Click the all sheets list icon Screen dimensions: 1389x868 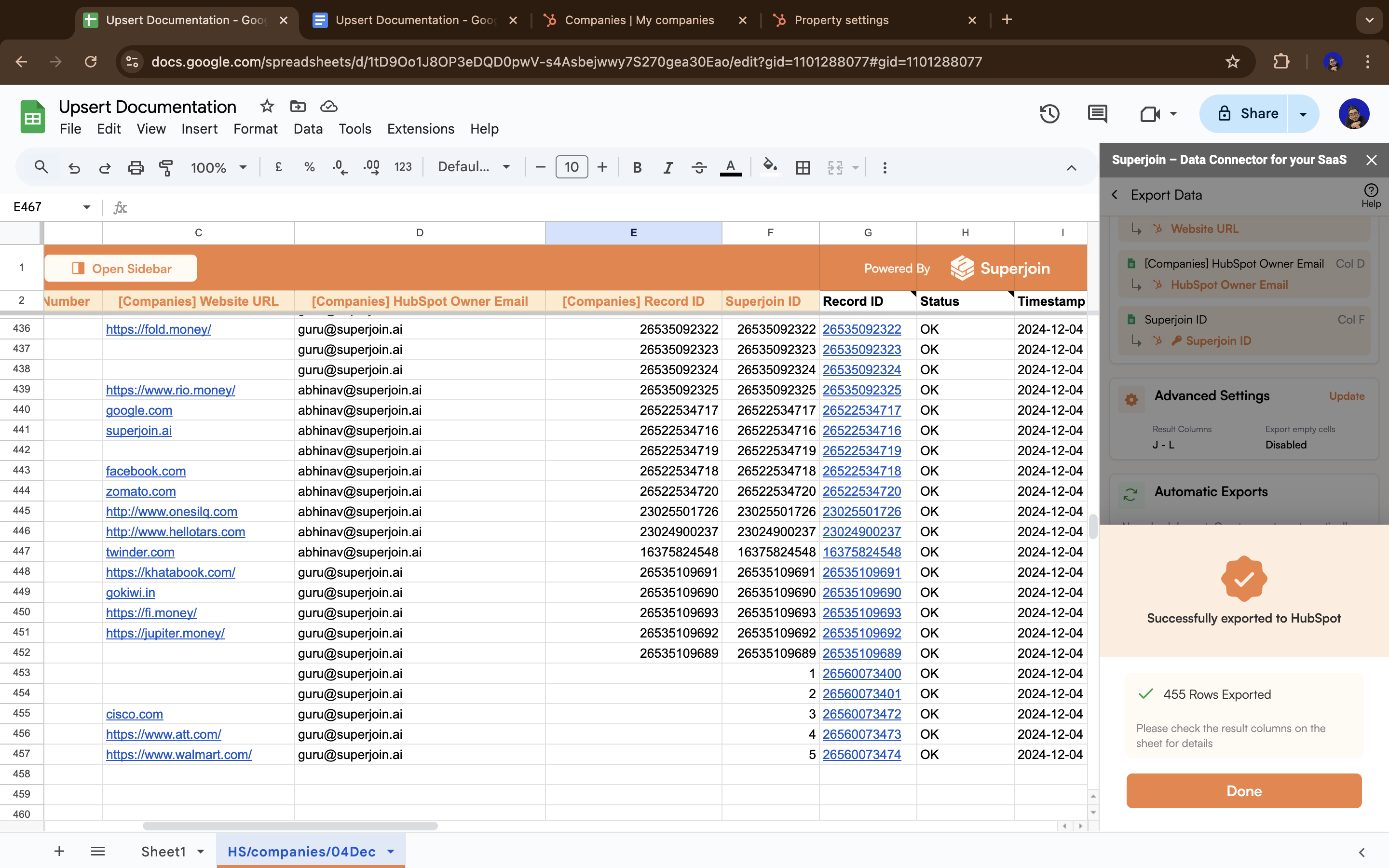(97, 851)
